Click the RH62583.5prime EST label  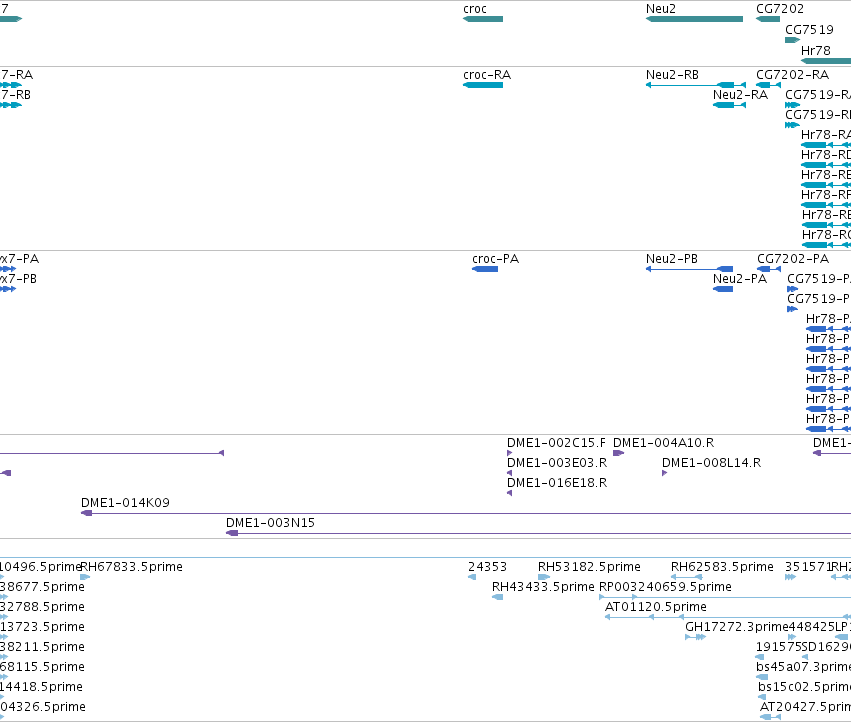[x=722, y=567]
